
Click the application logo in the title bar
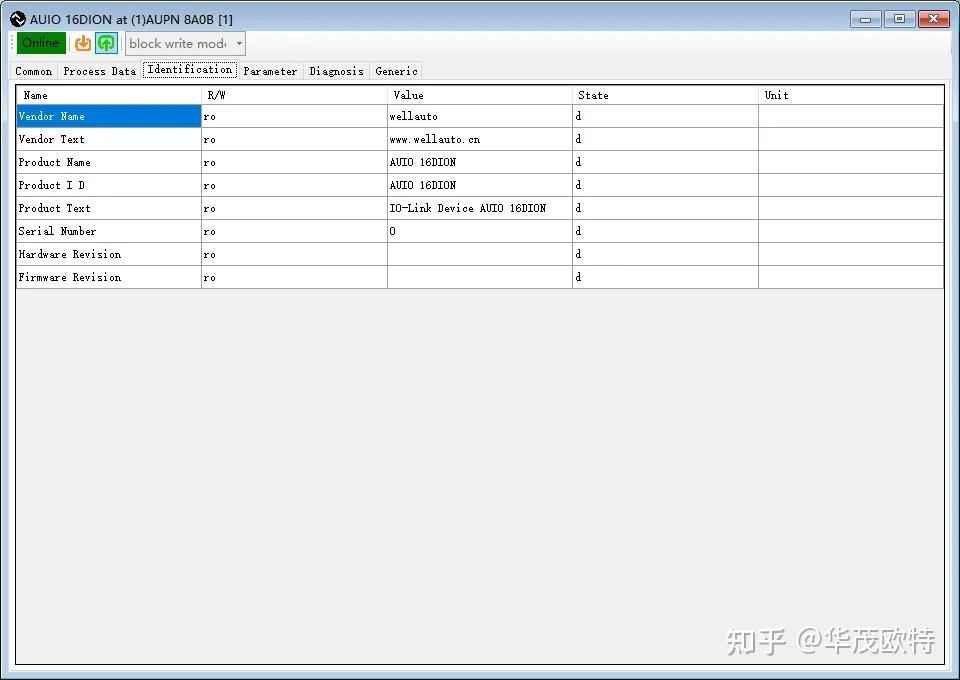click(x=17, y=18)
